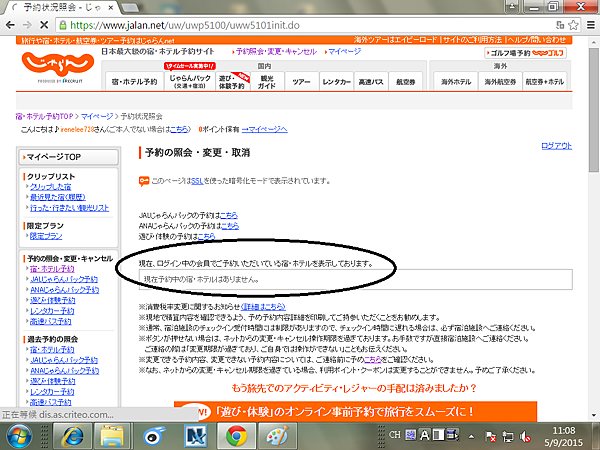Image resolution: width=600 pixels, height=450 pixels.
Task: Select the 宿・ホテル予約 navigation tab
Action: (134, 82)
